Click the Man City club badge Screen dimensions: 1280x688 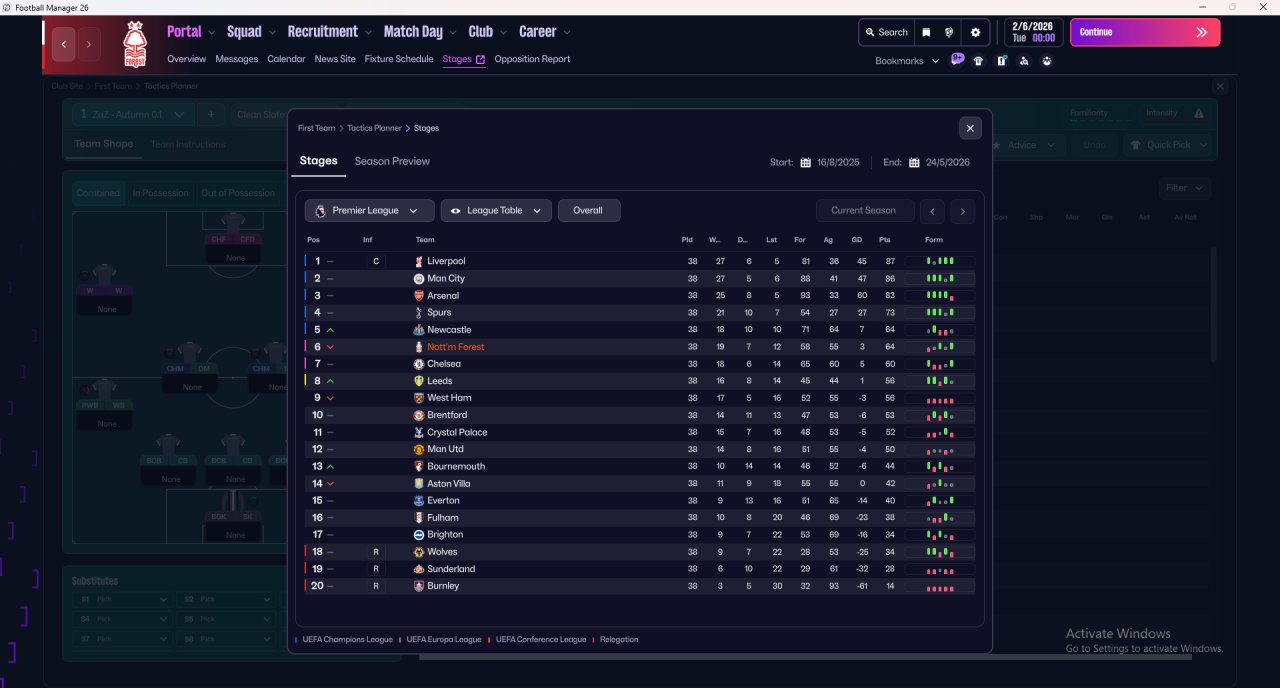tap(419, 278)
